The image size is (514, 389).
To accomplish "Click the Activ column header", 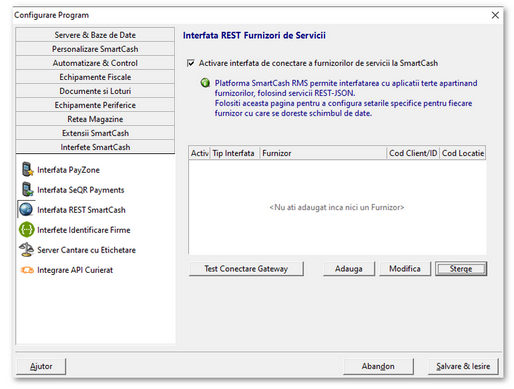I will [199, 153].
